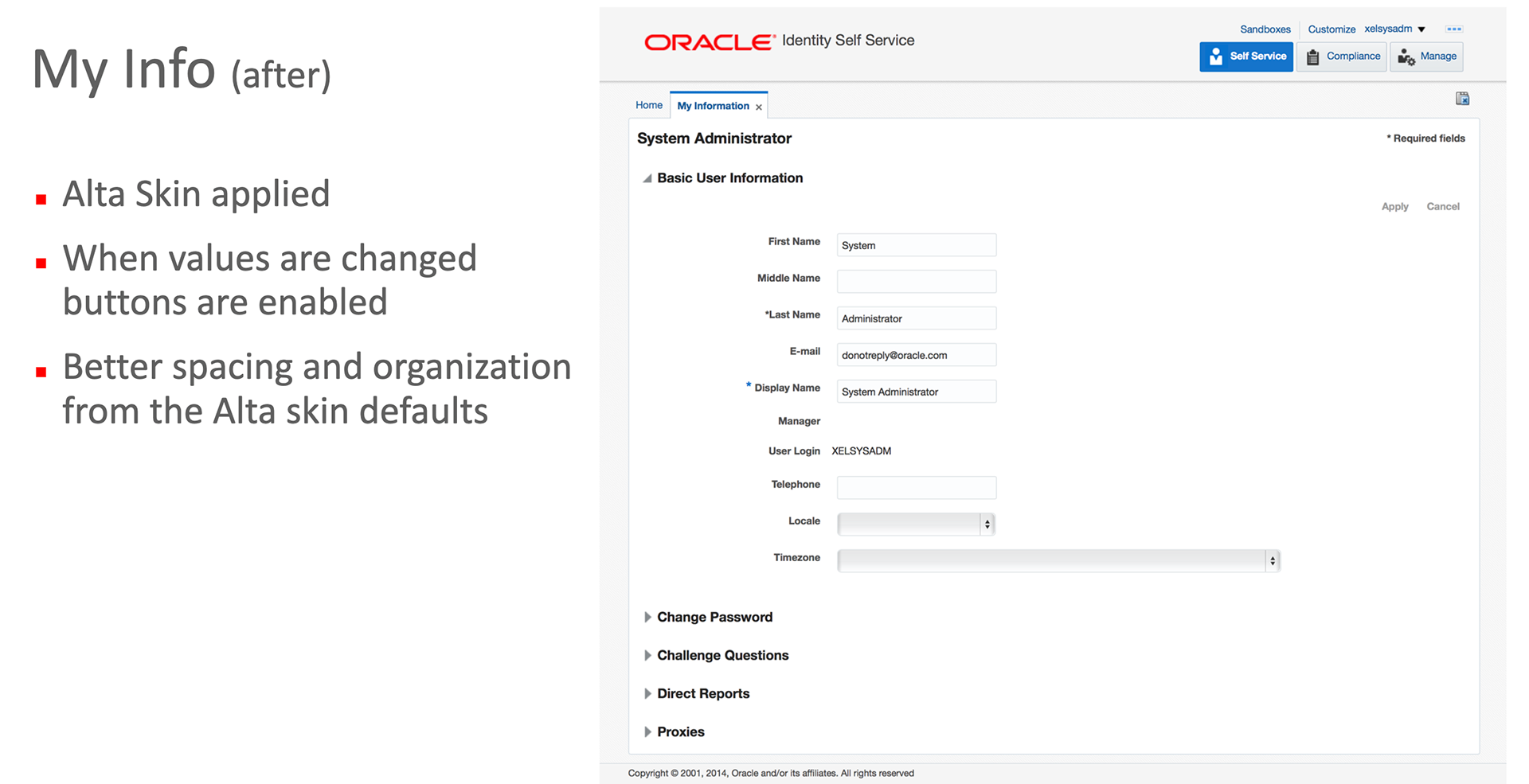Click the System Administrator page heading
Viewport: 1529px width, 784px height.
[714, 138]
